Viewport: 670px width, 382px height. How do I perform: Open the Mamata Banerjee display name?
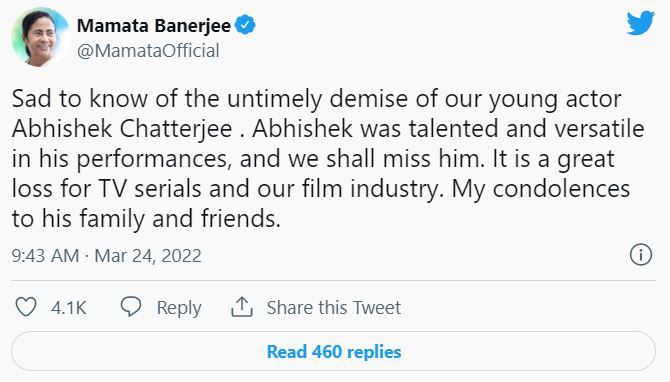pyautogui.click(x=154, y=26)
